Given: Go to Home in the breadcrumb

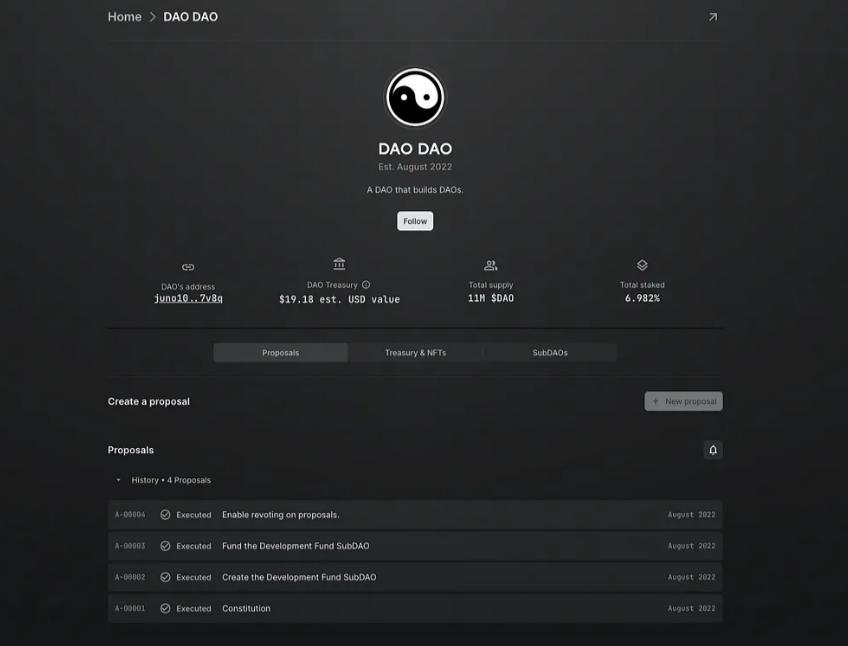Looking at the screenshot, I should (124, 17).
